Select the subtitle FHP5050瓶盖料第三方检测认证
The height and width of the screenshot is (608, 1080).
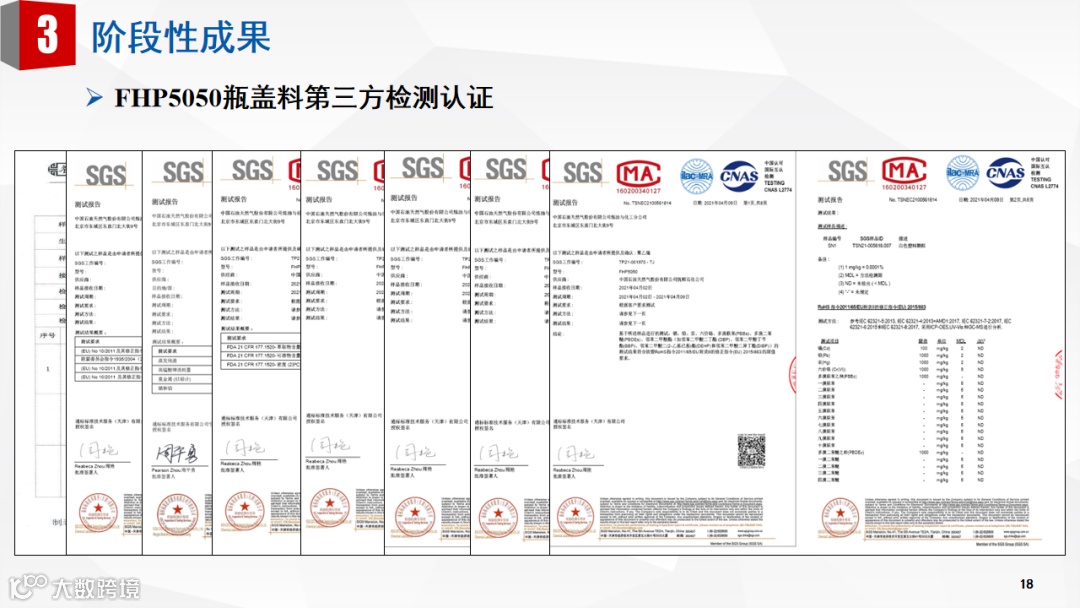tap(304, 98)
